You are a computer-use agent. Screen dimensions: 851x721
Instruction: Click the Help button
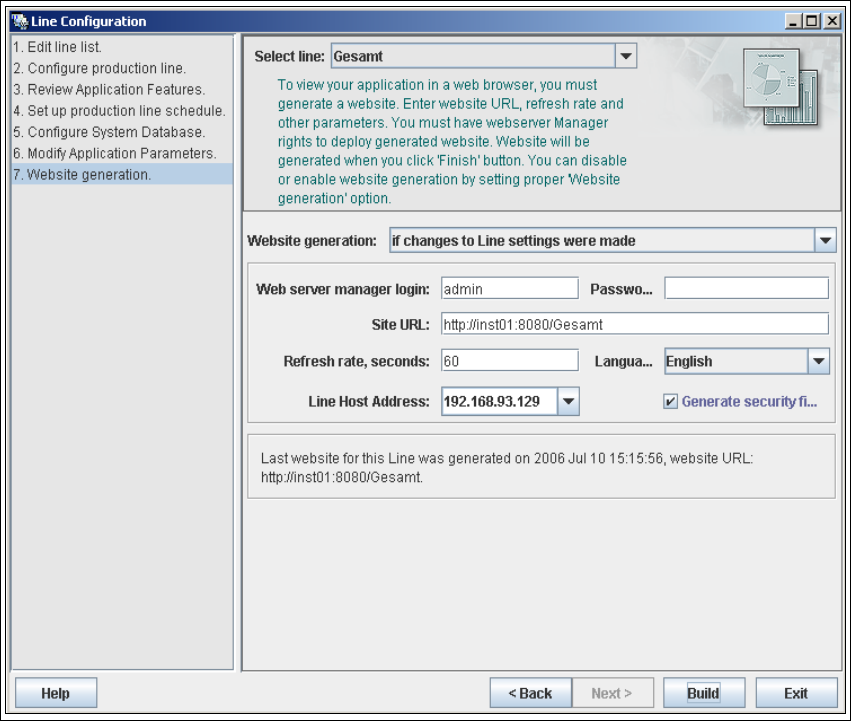[56, 693]
